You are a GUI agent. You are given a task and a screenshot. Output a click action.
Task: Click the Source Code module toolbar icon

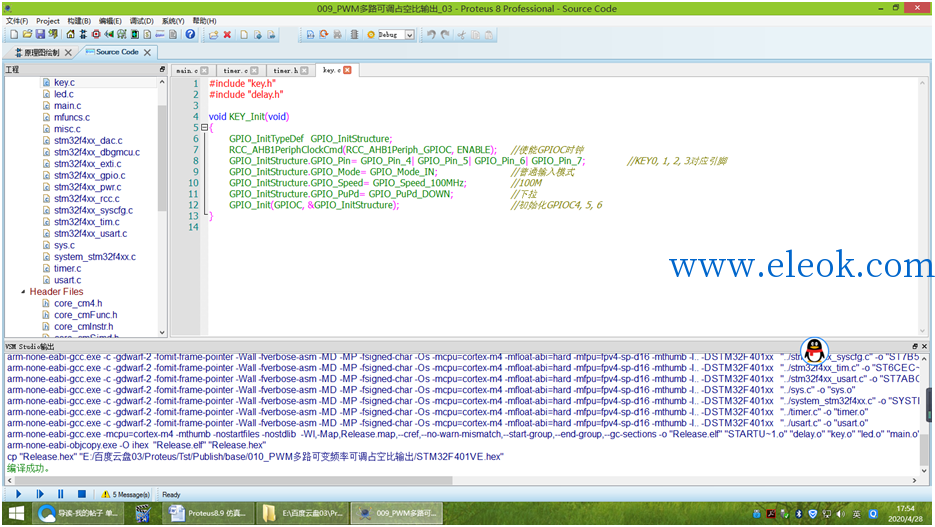160,35
